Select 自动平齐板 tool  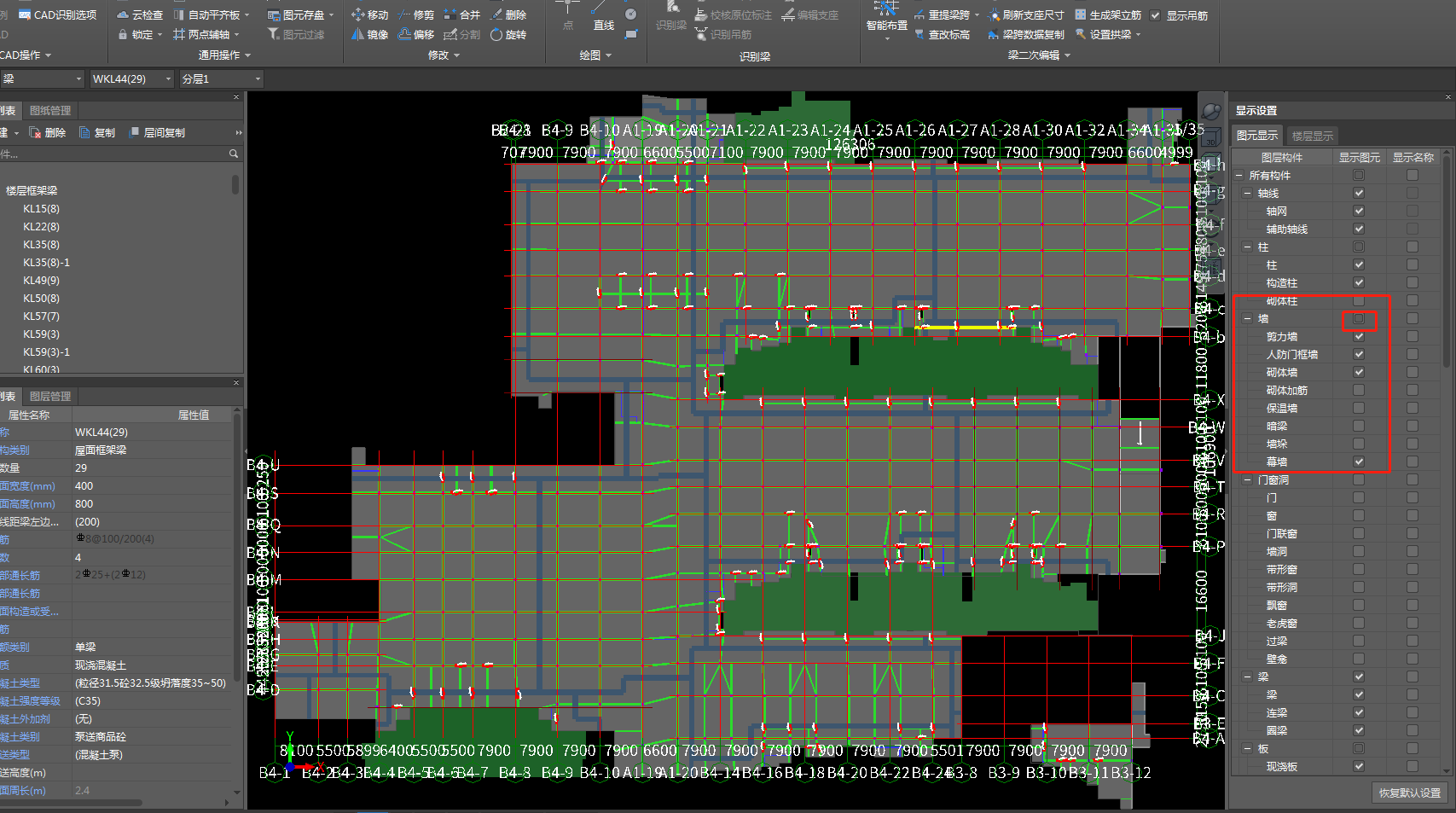(x=211, y=15)
